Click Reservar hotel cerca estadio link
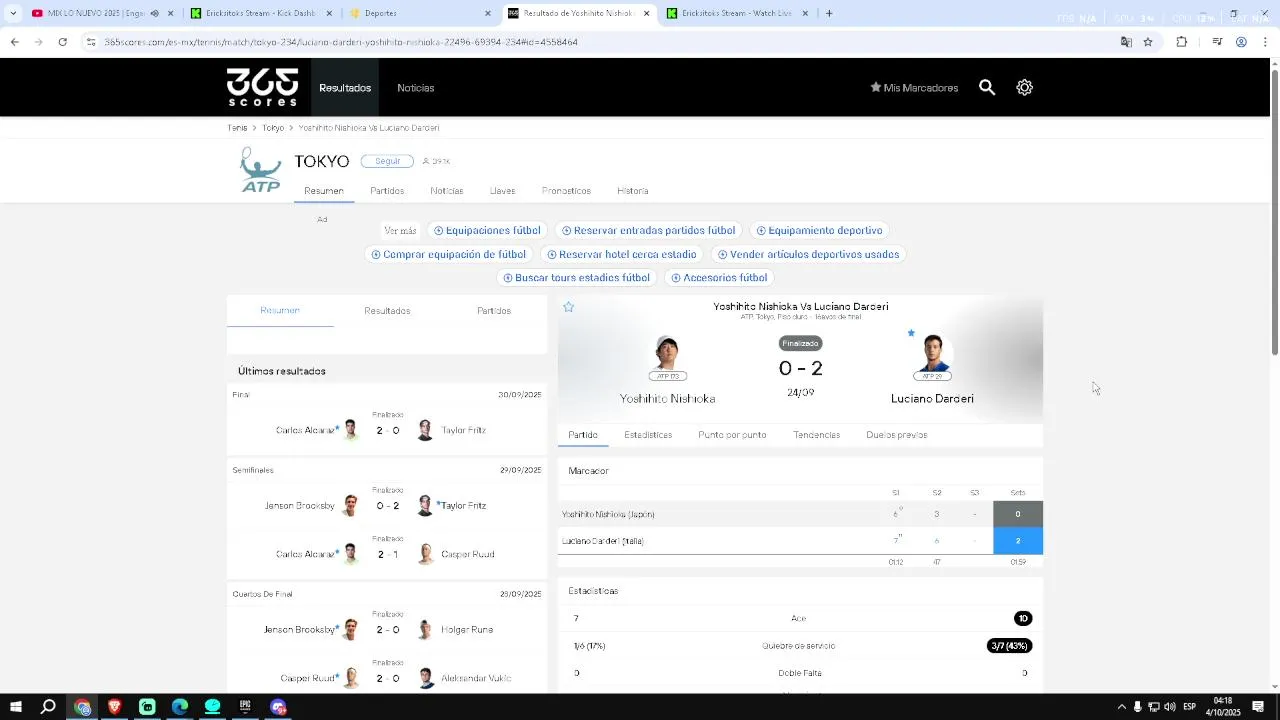This screenshot has height=720, width=1280. click(622, 255)
